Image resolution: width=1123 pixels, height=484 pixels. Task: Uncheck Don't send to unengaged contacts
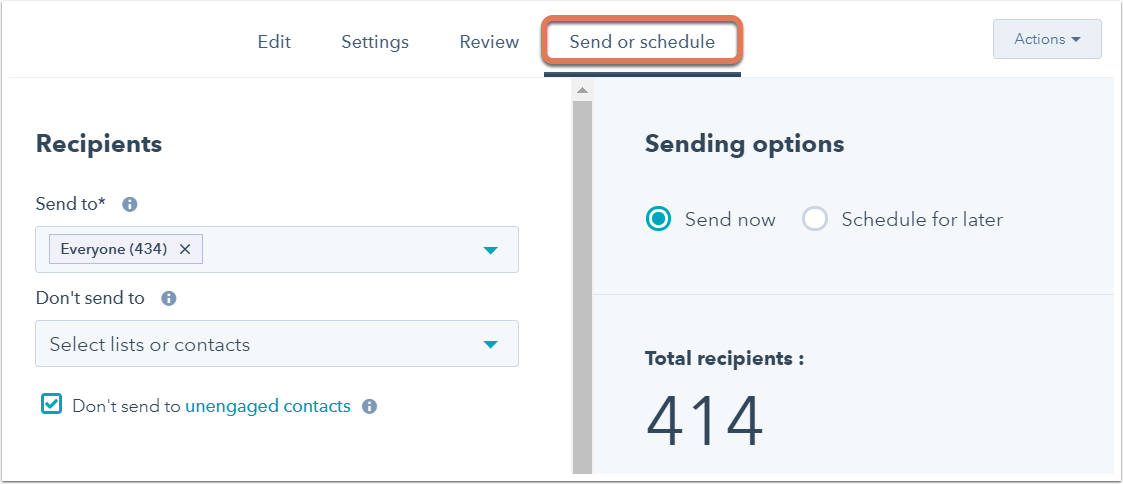point(51,405)
